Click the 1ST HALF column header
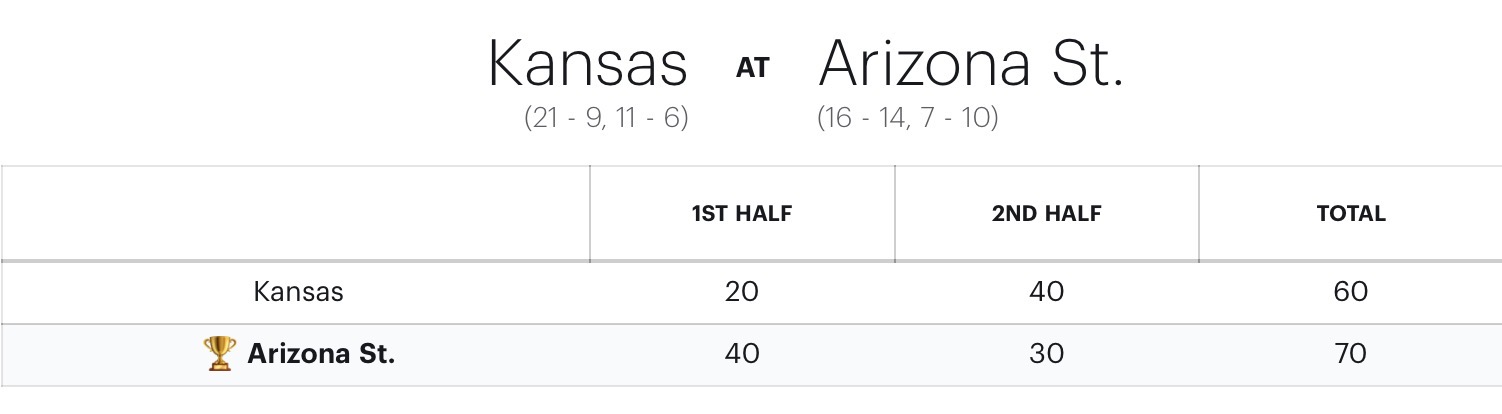 pos(741,214)
